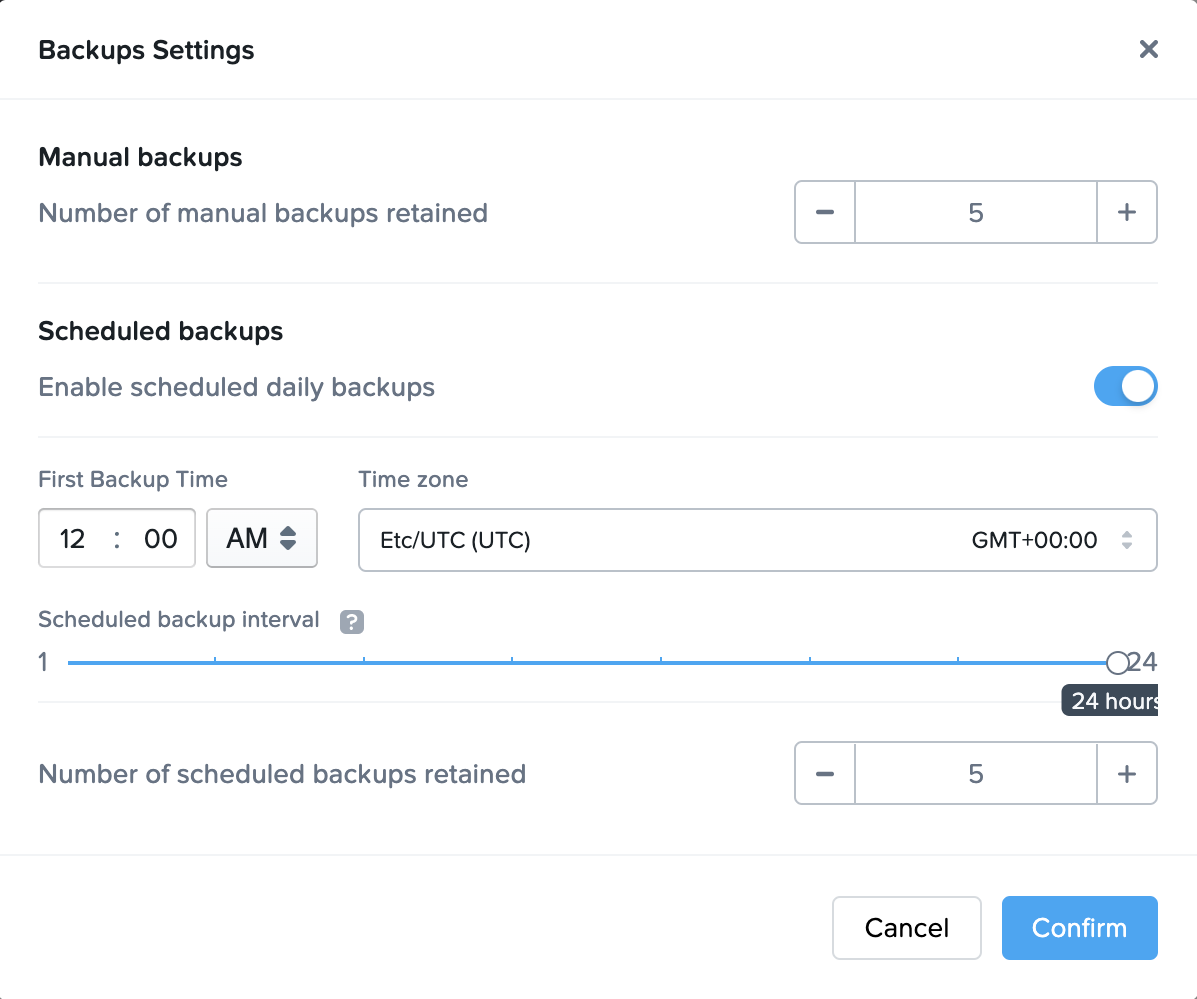Click the AM/PM stepper arrows

click(289, 538)
